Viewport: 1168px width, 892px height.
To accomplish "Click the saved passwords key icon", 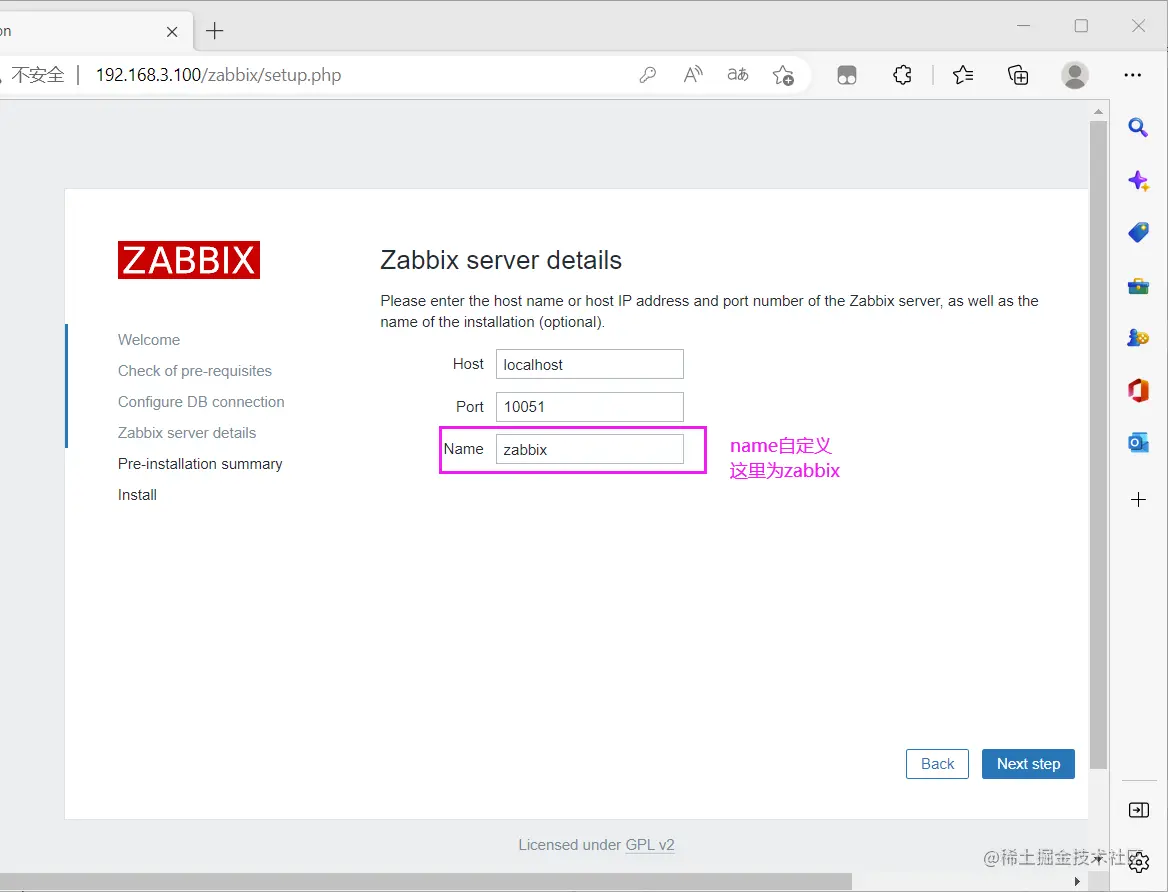I will click(x=647, y=75).
